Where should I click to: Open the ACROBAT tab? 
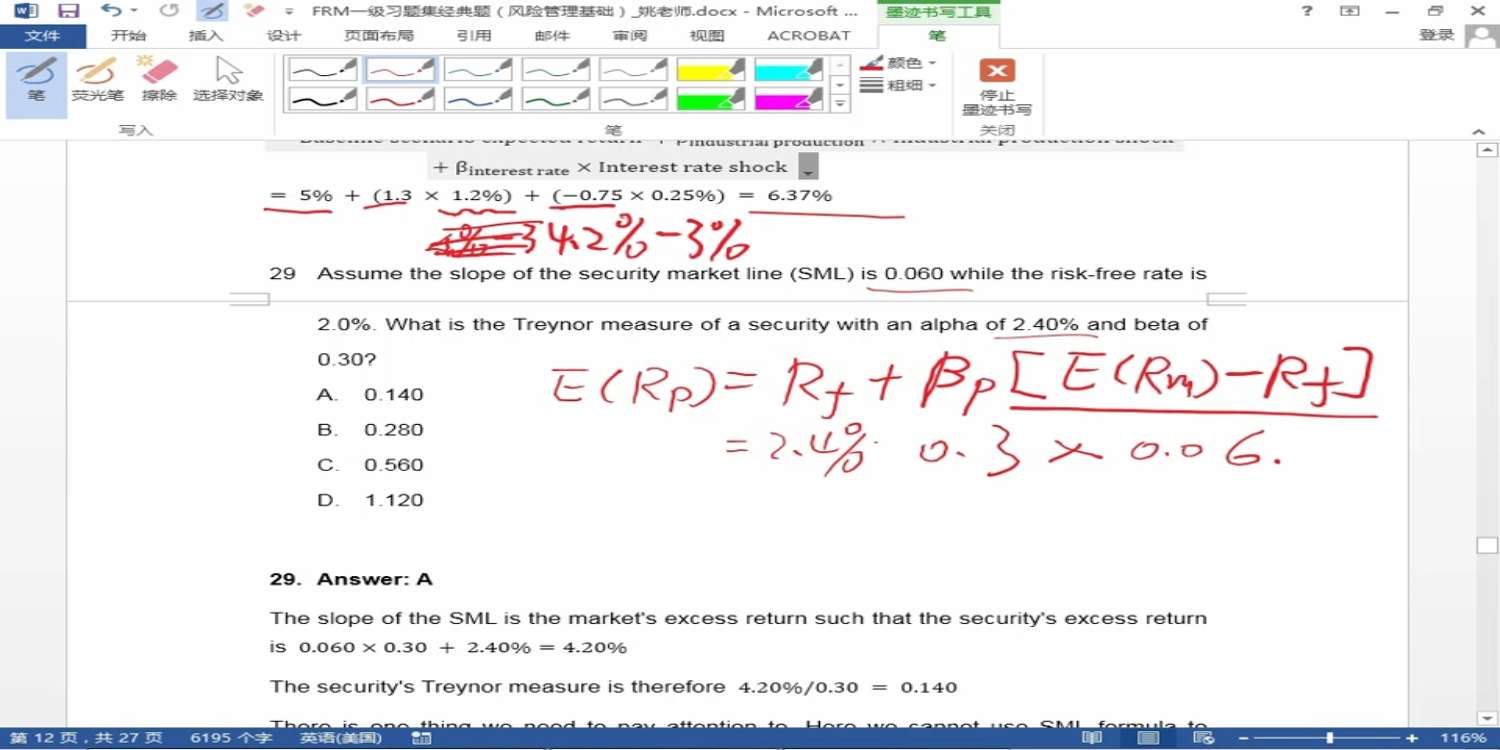click(808, 35)
